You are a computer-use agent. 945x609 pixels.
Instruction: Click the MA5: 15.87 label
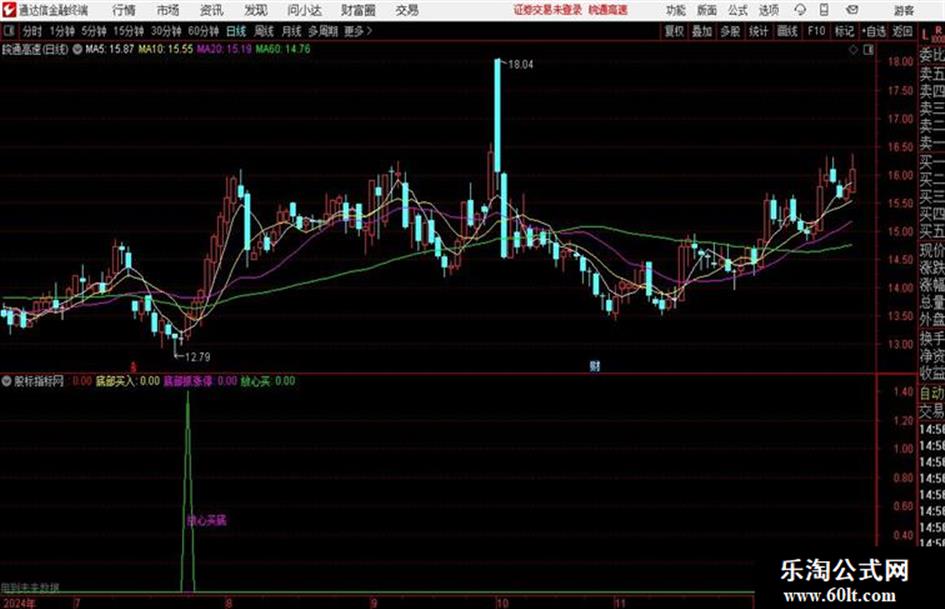point(109,49)
